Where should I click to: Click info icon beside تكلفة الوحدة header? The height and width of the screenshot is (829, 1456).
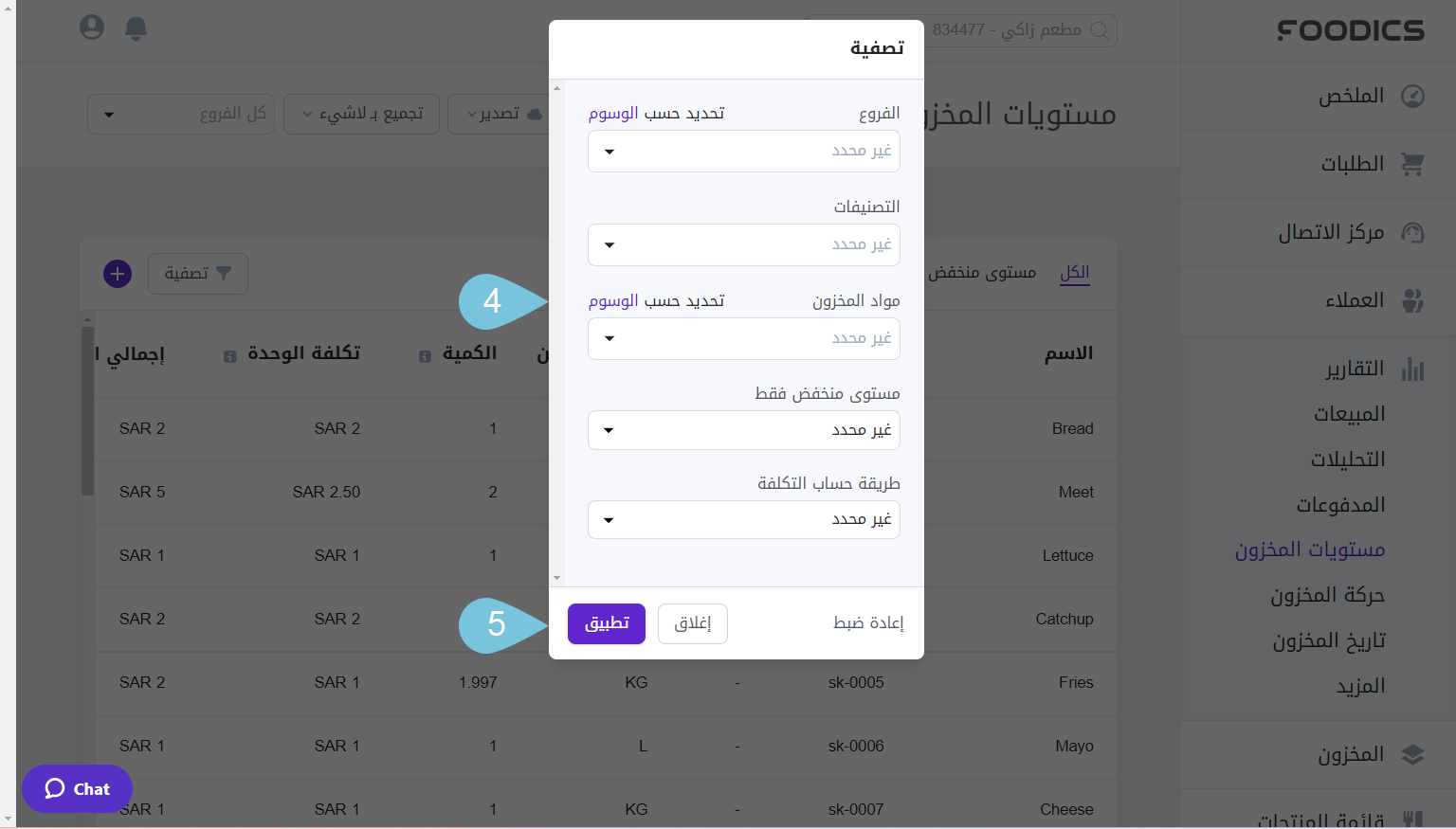click(229, 356)
